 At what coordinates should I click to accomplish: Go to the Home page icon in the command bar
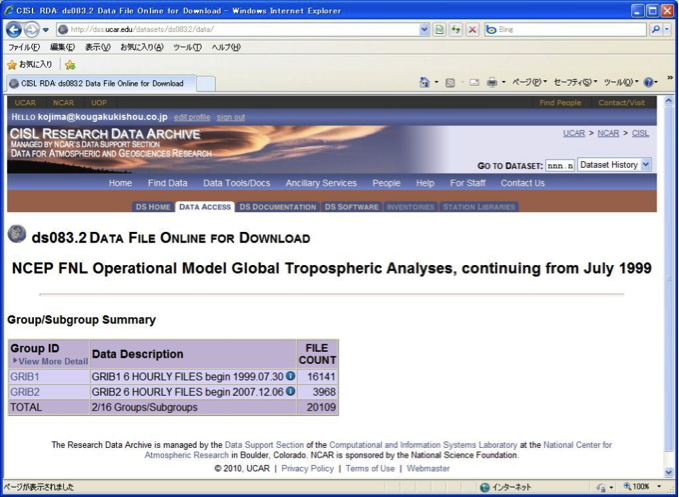click(x=424, y=82)
